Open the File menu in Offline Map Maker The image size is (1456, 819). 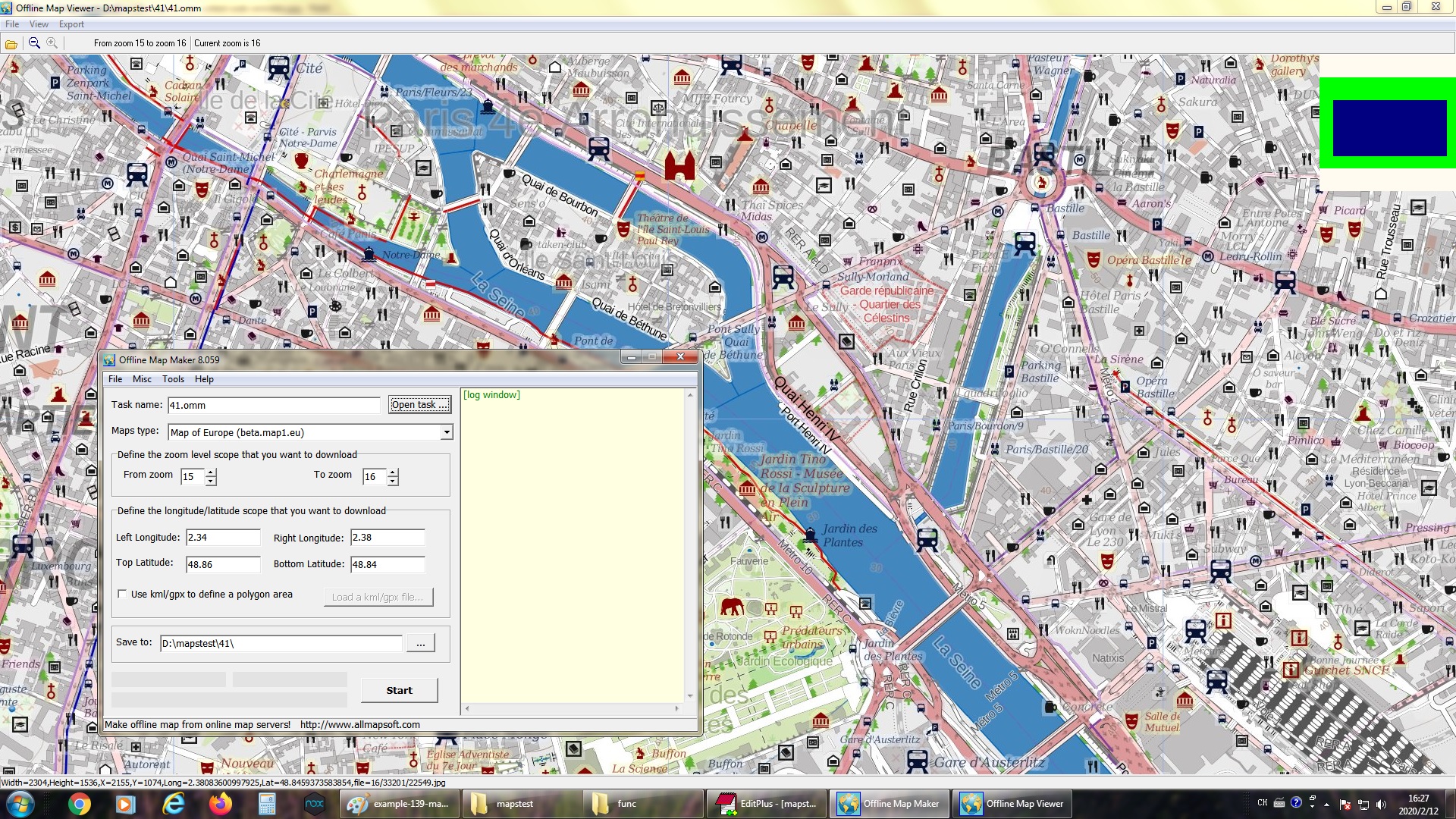click(115, 379)
